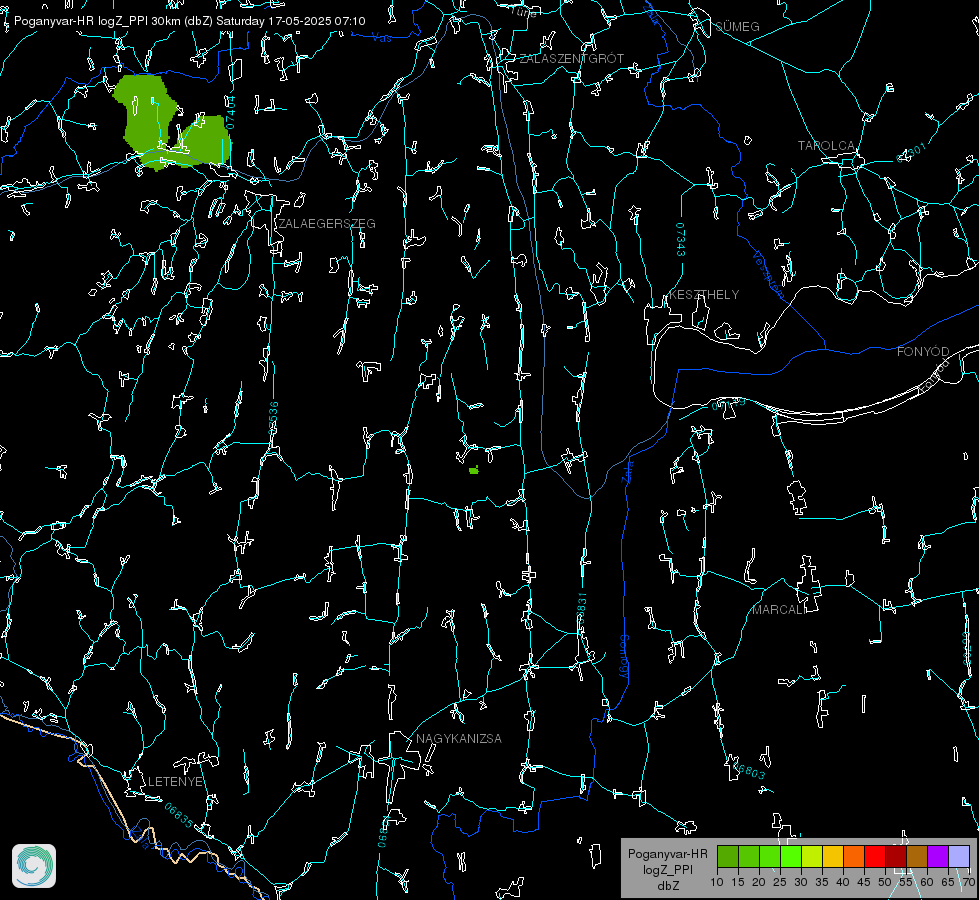The height and width of the screenshot is (900, 979).
Task: Click the LETENYE town label
Action: coord(175,781)
